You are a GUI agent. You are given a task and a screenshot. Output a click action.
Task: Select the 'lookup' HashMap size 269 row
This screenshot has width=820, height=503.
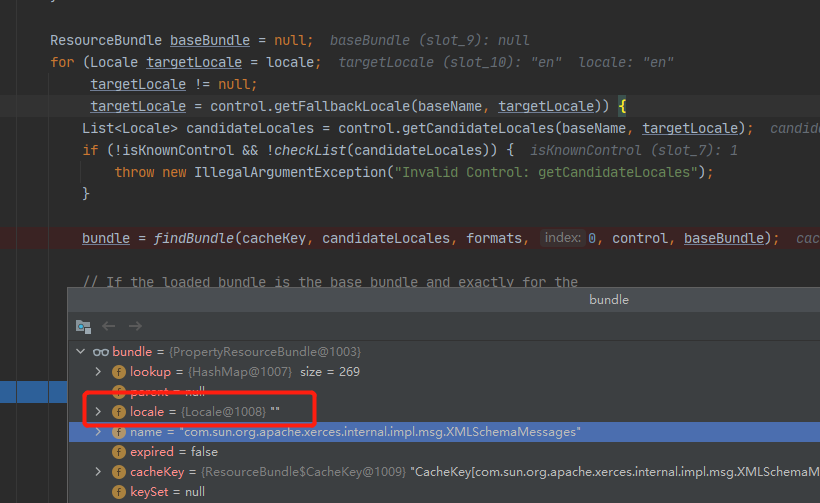(445, 372)
